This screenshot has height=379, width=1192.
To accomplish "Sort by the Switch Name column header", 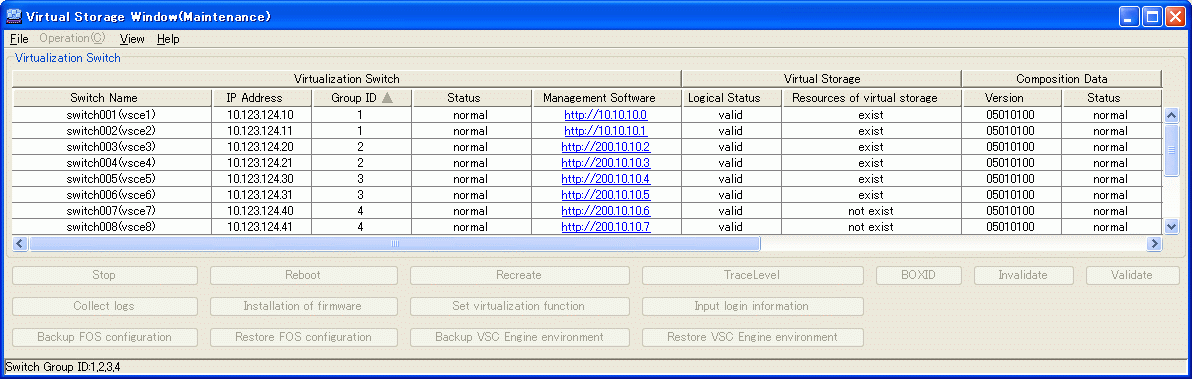I will [x=112, y=98].
